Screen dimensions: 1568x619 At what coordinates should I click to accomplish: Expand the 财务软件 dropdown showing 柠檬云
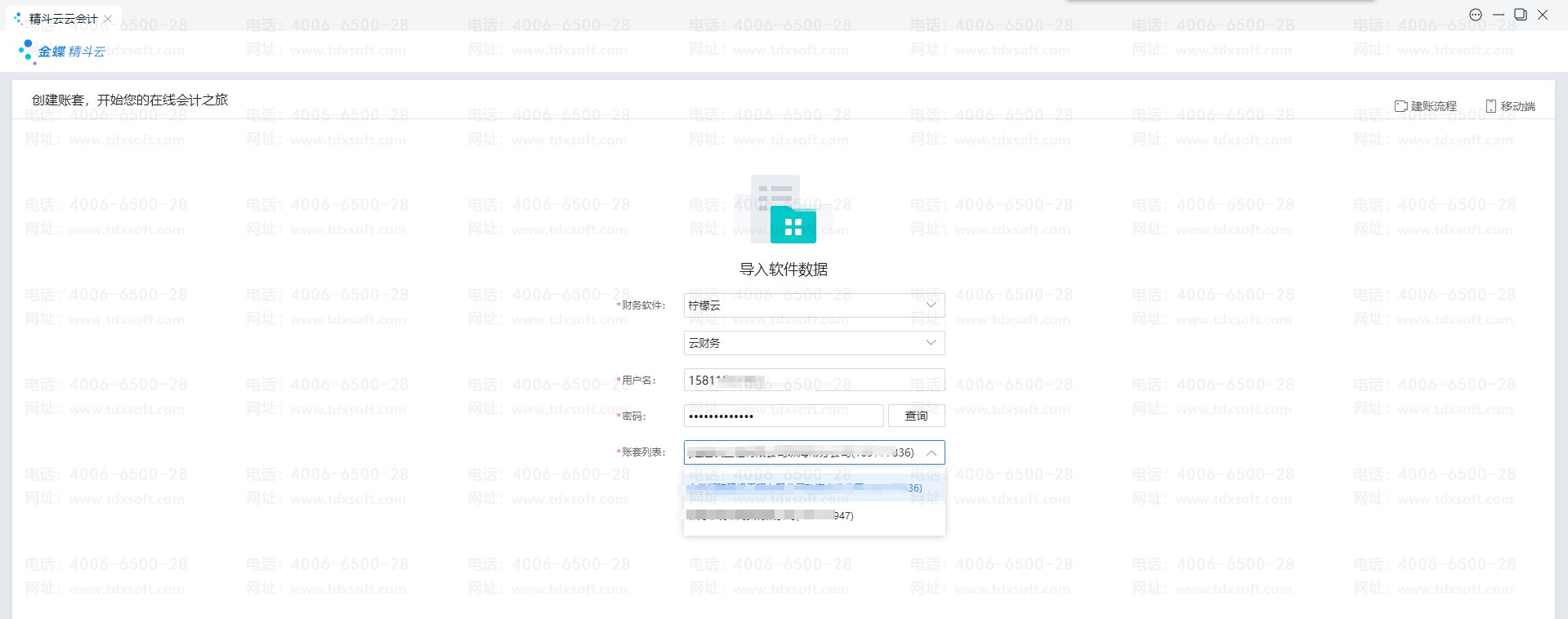[814, 305]
